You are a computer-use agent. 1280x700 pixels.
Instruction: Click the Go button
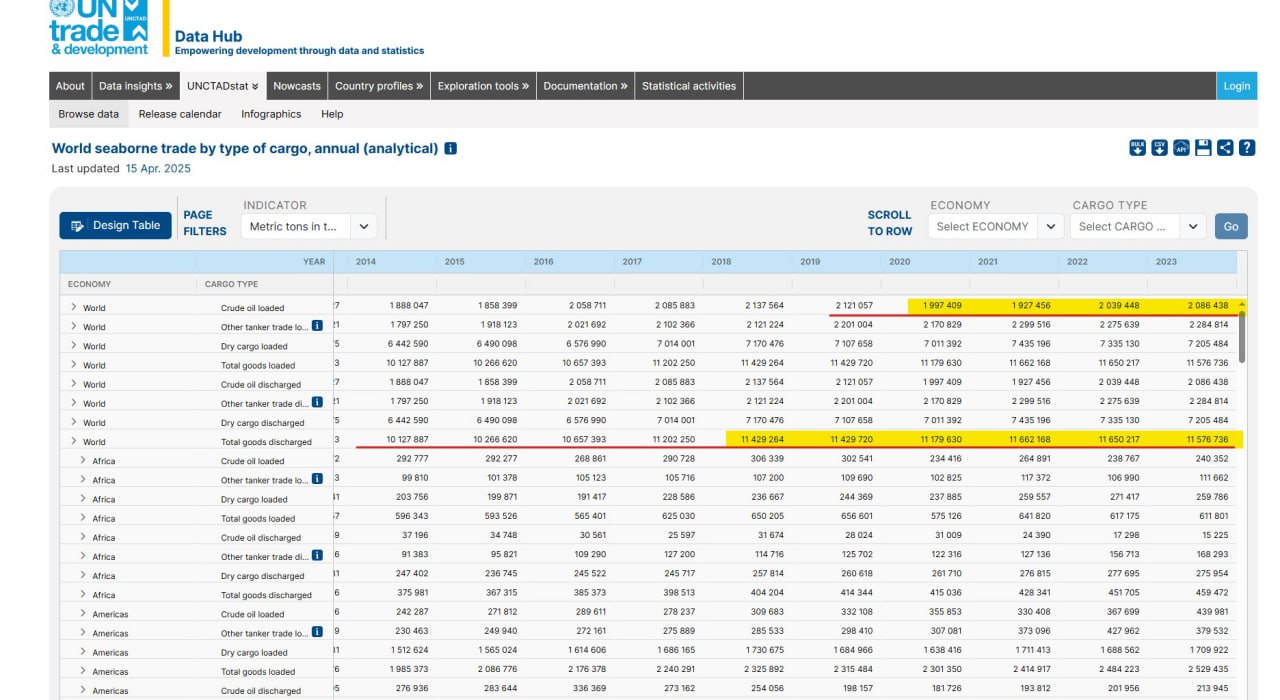click(1231, 226)
